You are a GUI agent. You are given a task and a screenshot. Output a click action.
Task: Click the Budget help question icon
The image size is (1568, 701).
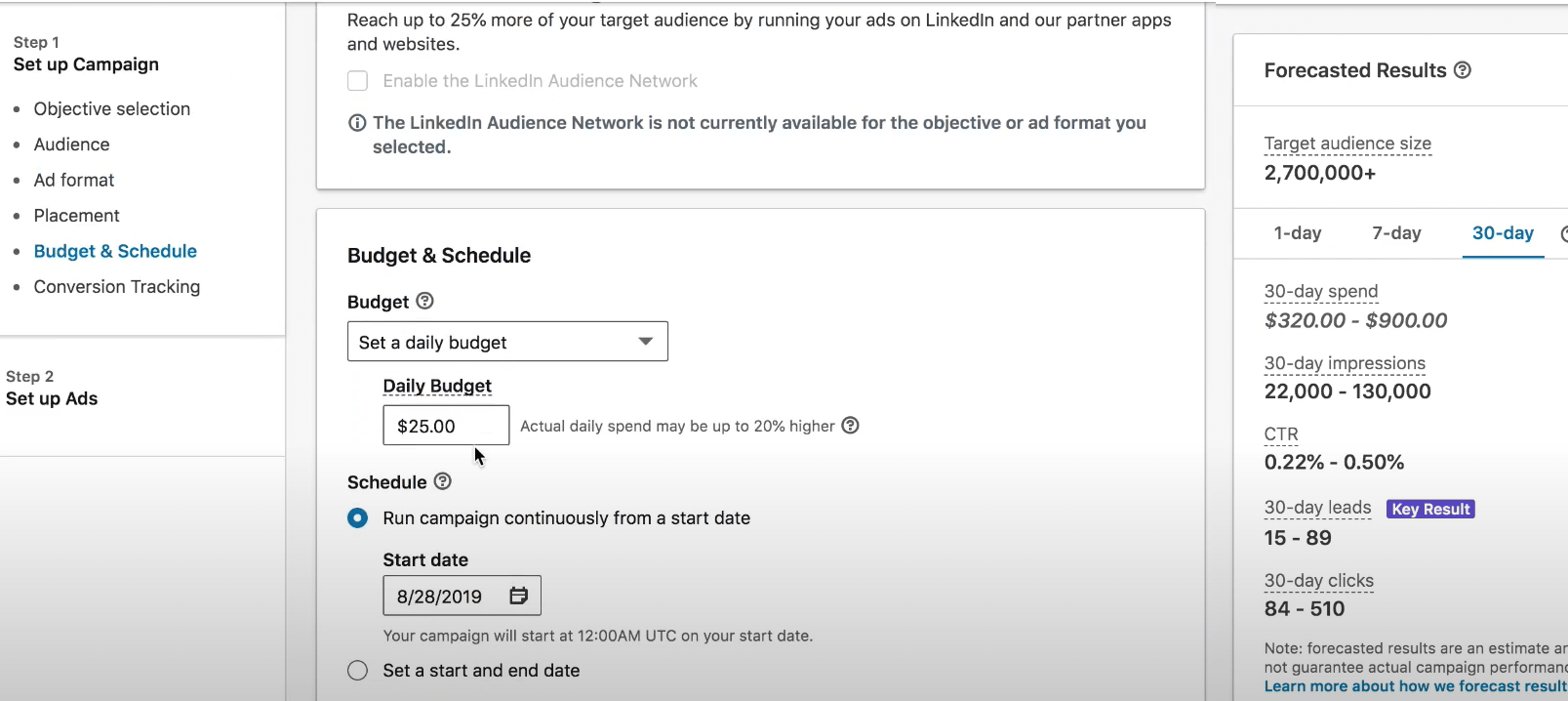coord(424,301)
